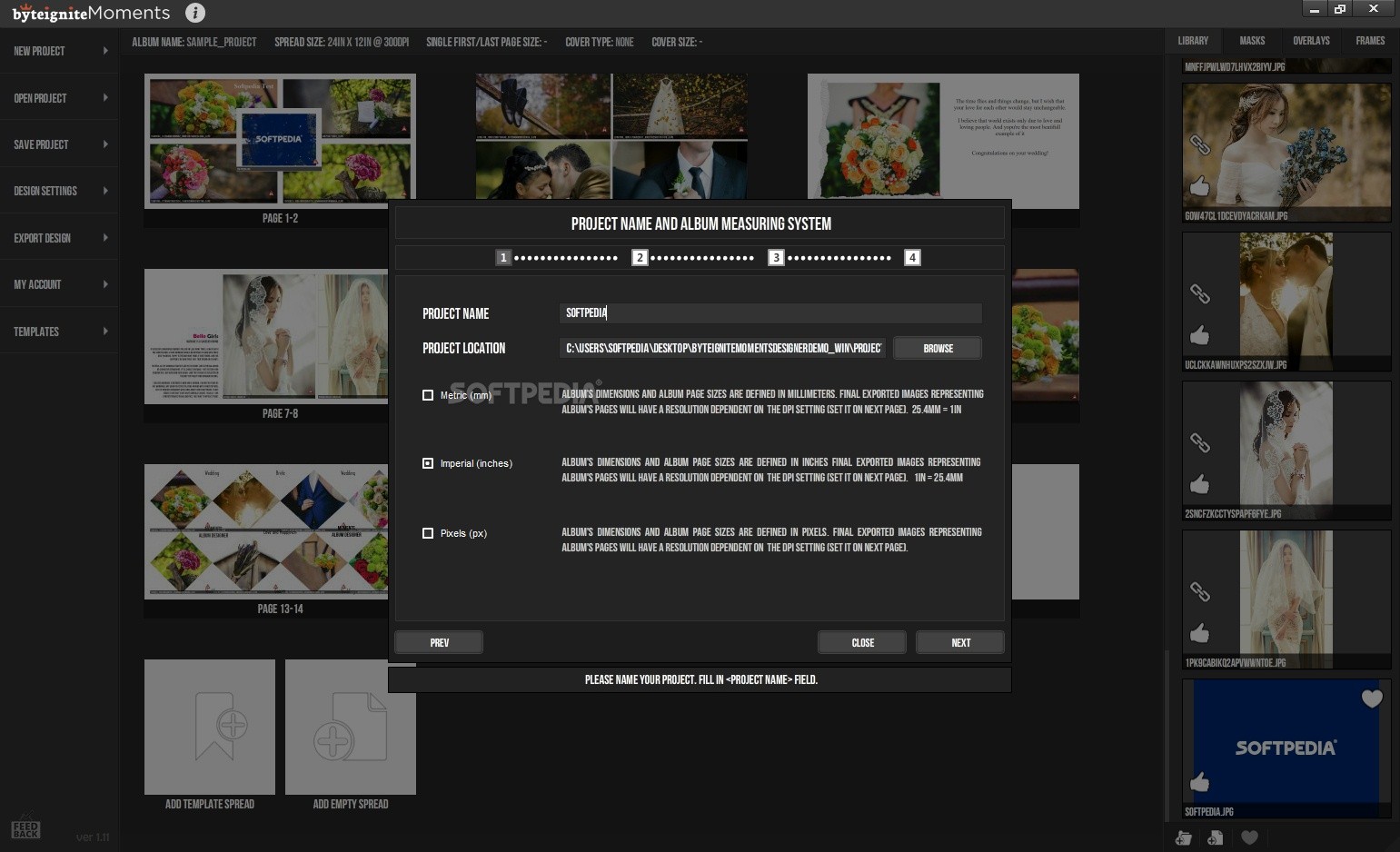This screenshot has width=1400, height=852.
Task: Select the Page 7-8 spread thumbnail
Action: (x=266, y=337)
